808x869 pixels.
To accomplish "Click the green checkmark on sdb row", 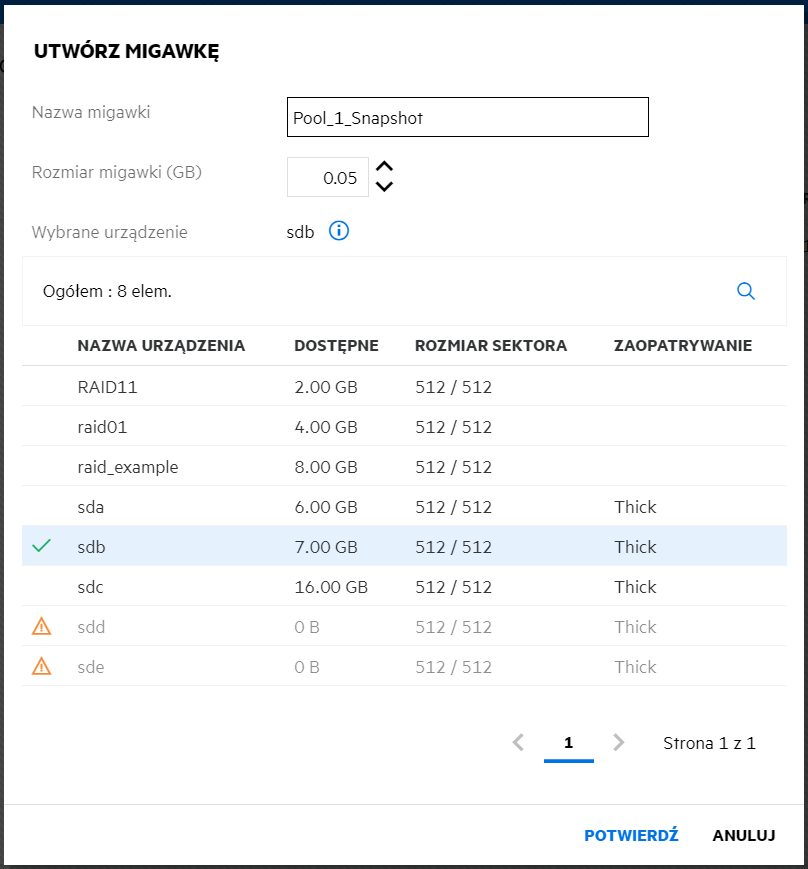I will point(41,547).
